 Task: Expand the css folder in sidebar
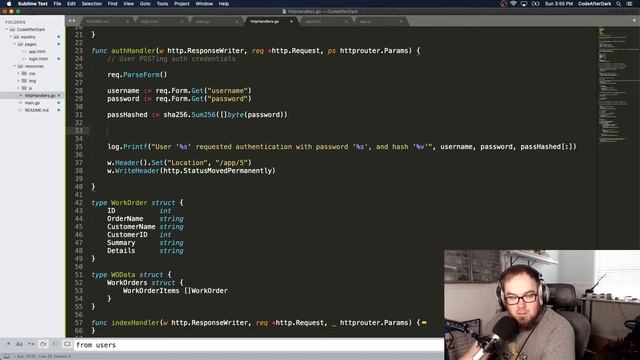(x=18, y=73)
